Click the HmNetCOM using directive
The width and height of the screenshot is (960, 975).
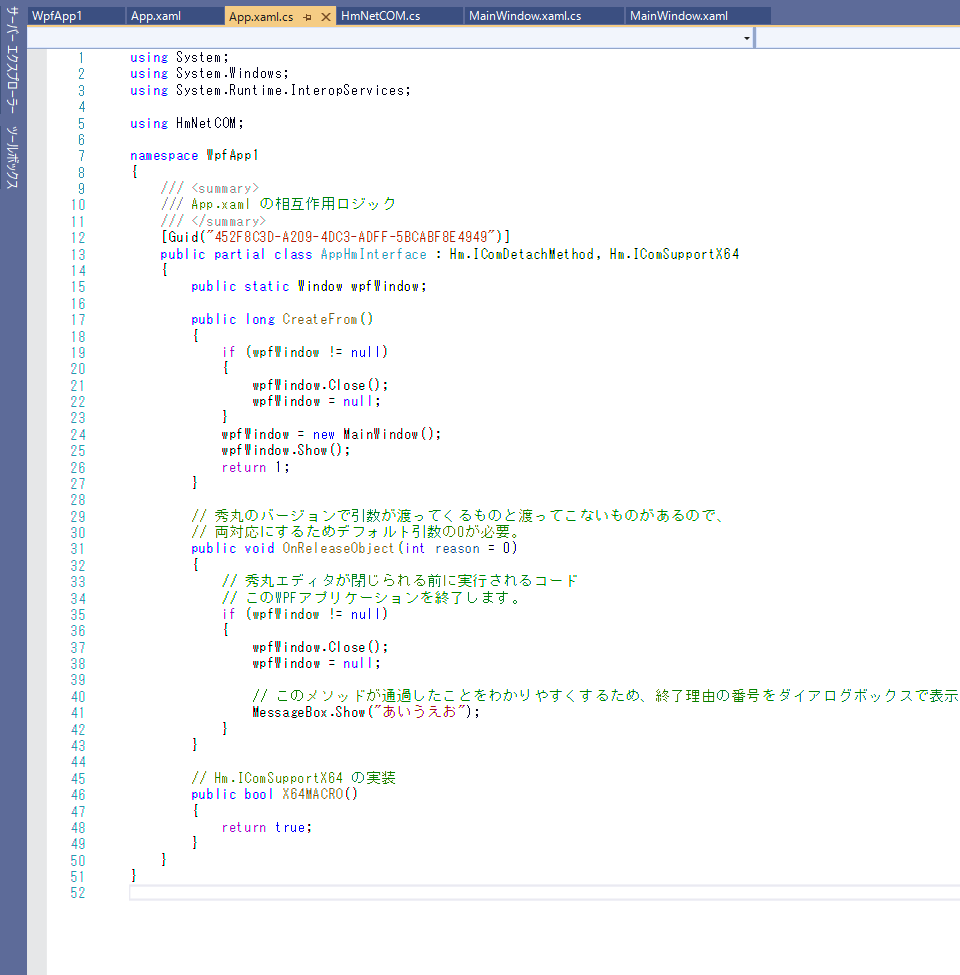(x=206, y=123)
